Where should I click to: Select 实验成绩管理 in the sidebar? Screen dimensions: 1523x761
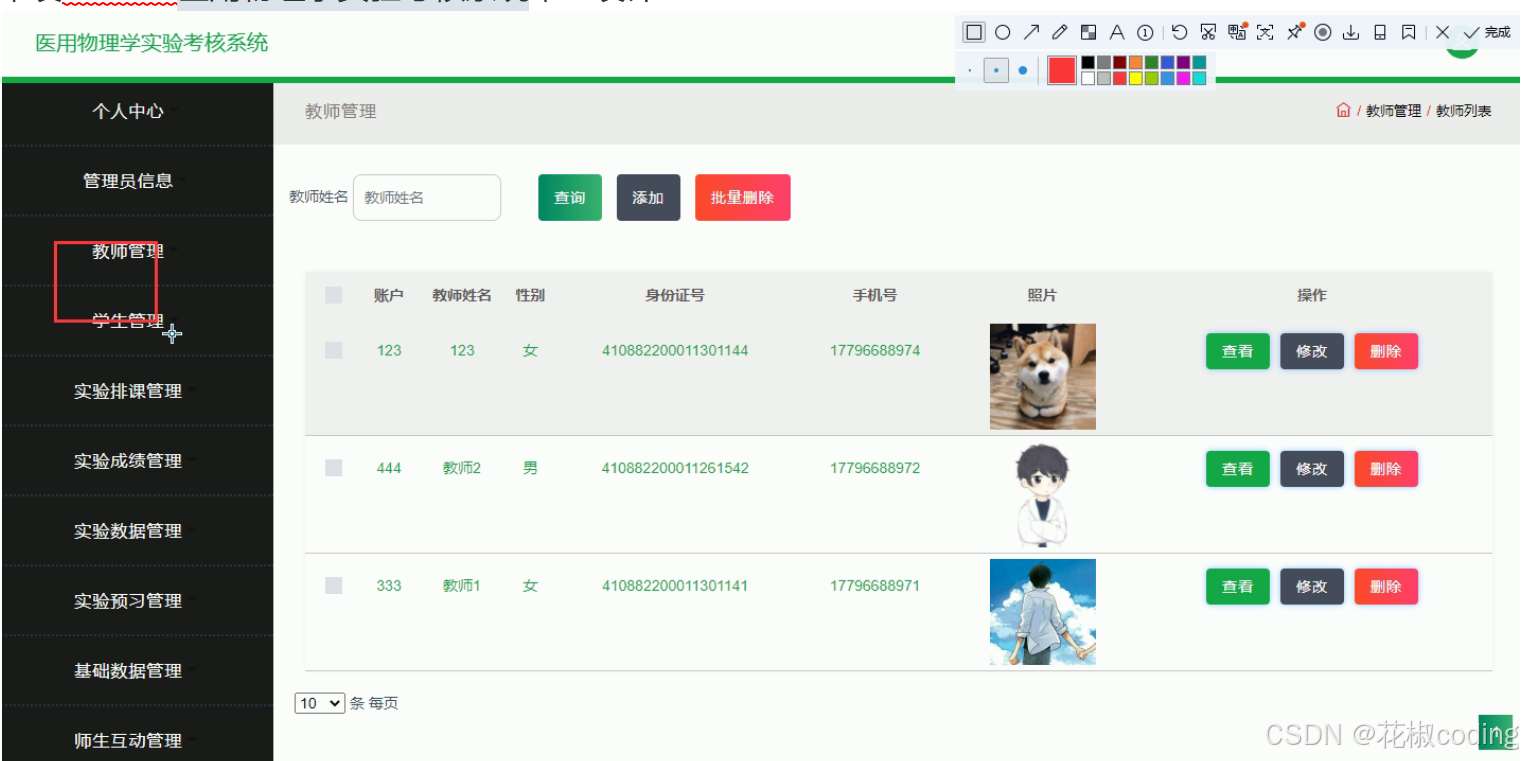click(x=130, y=461)
